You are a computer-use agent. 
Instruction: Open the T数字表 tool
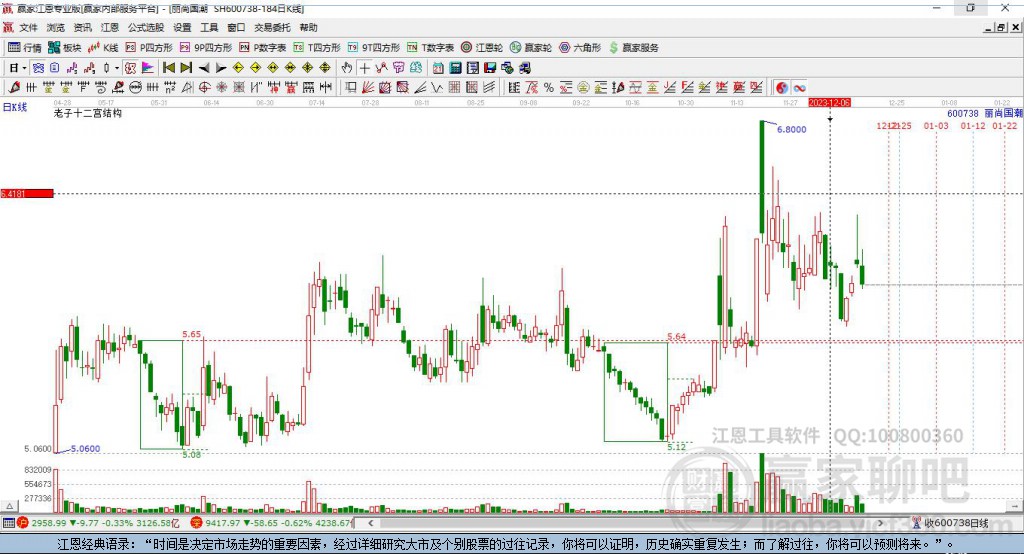(x=430, y=48)
